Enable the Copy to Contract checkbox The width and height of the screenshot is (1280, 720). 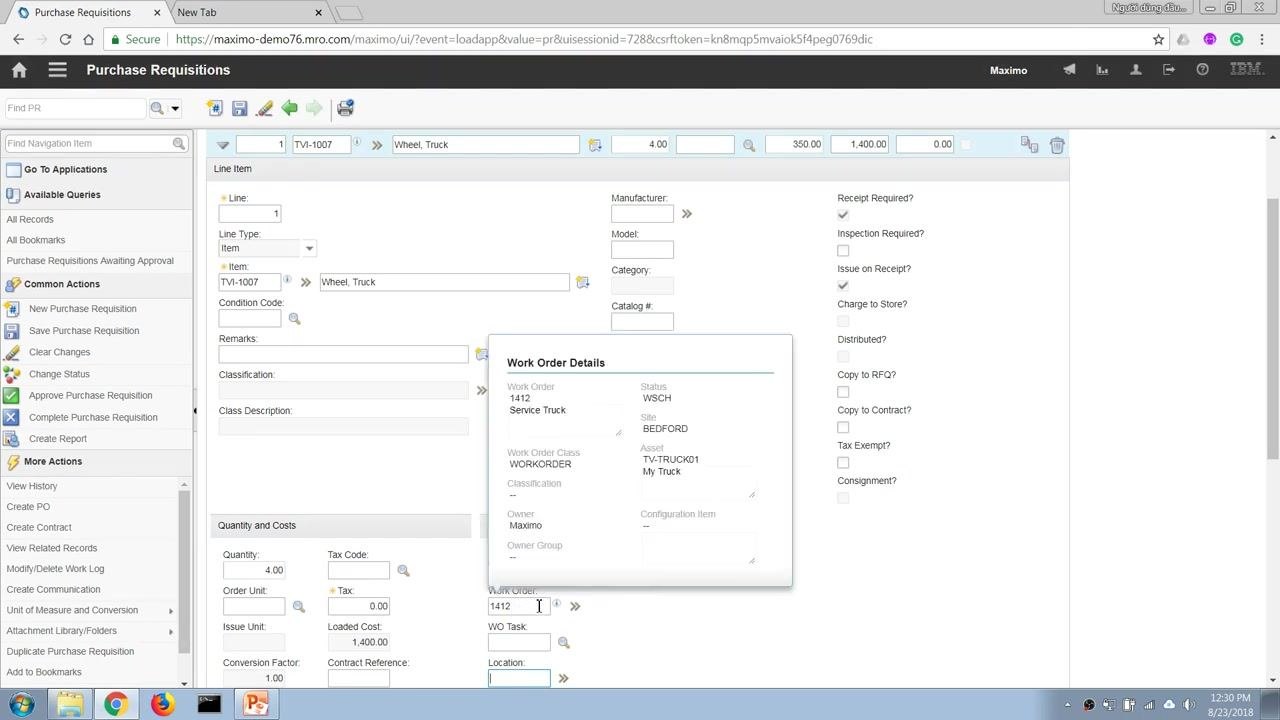pyautogui.click(x=843, y=427)
